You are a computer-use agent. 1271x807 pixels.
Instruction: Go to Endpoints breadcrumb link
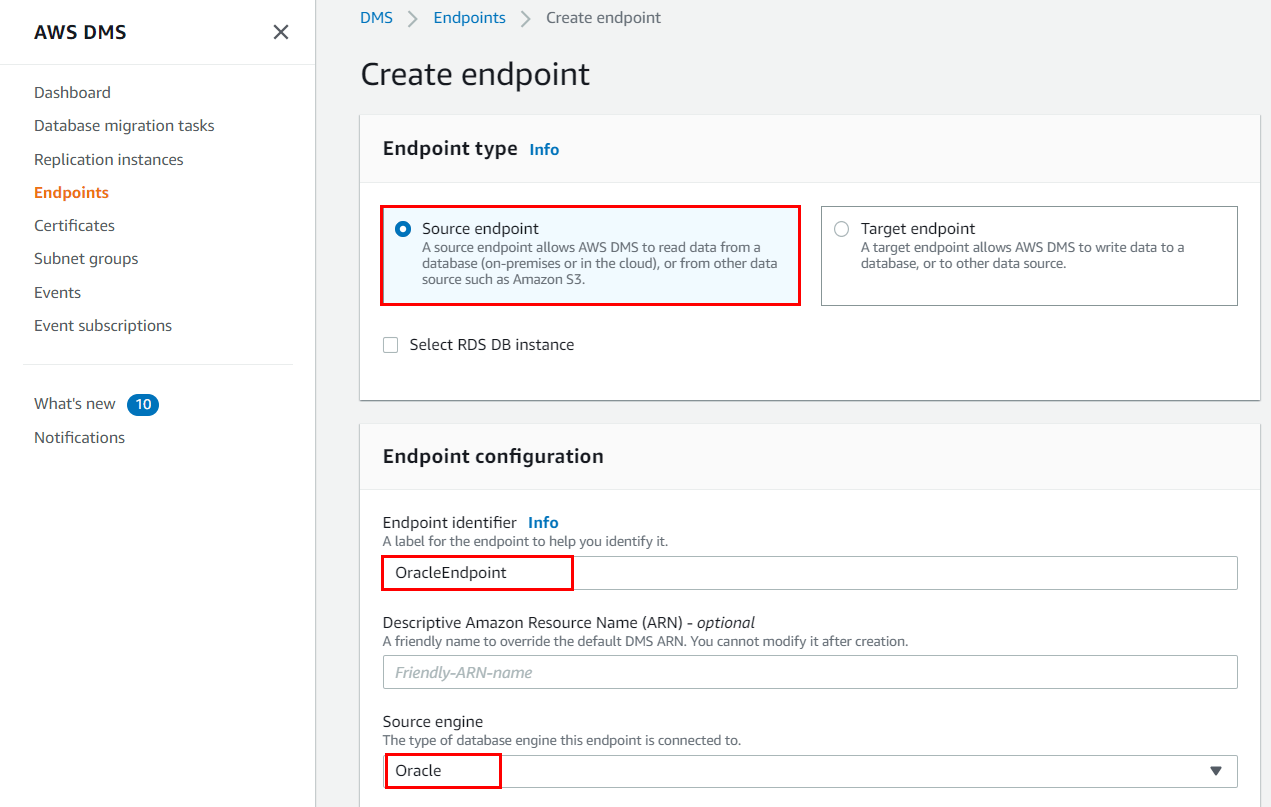coord(469,17)
